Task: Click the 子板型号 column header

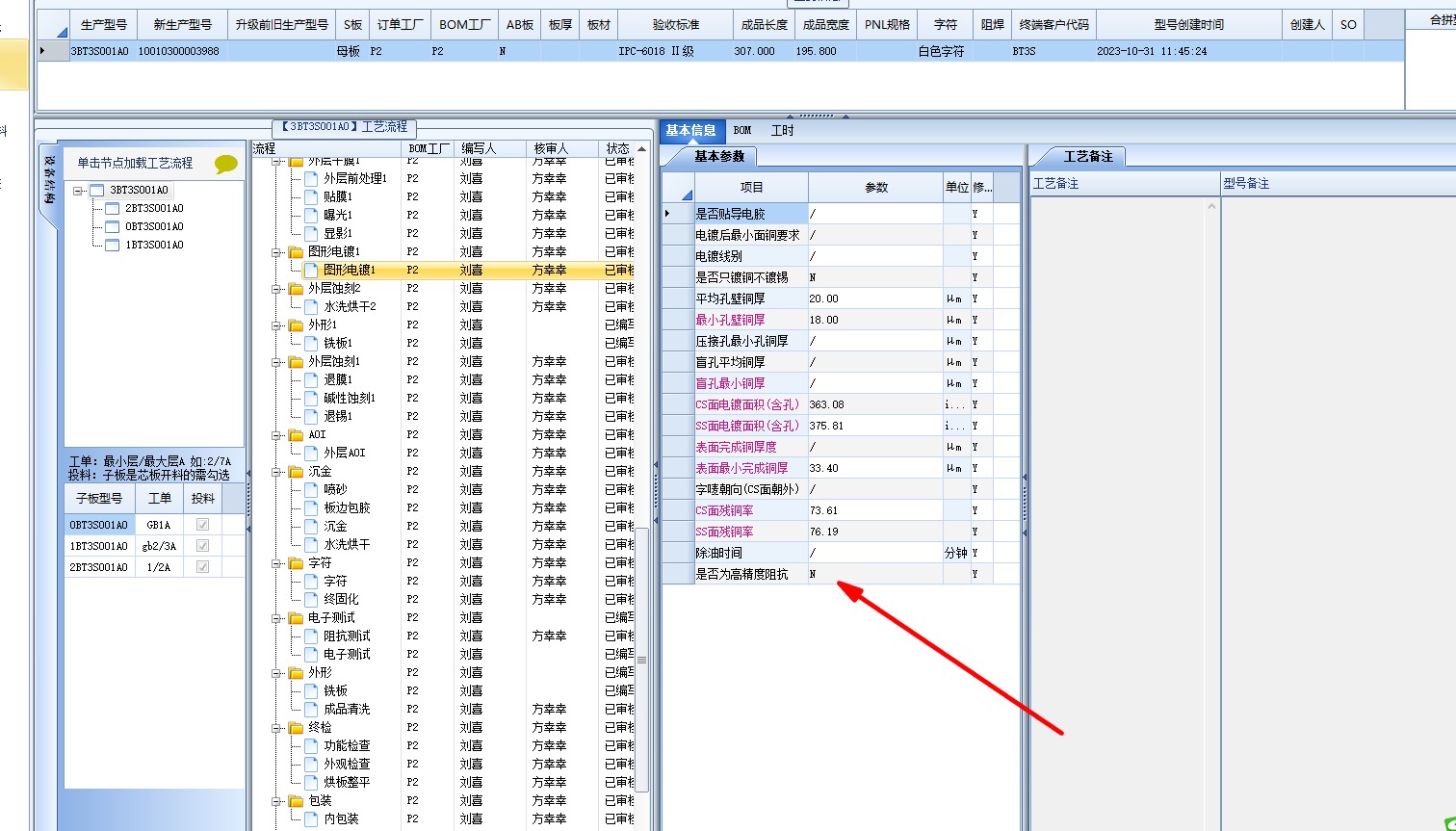Action: coord(99,498)
